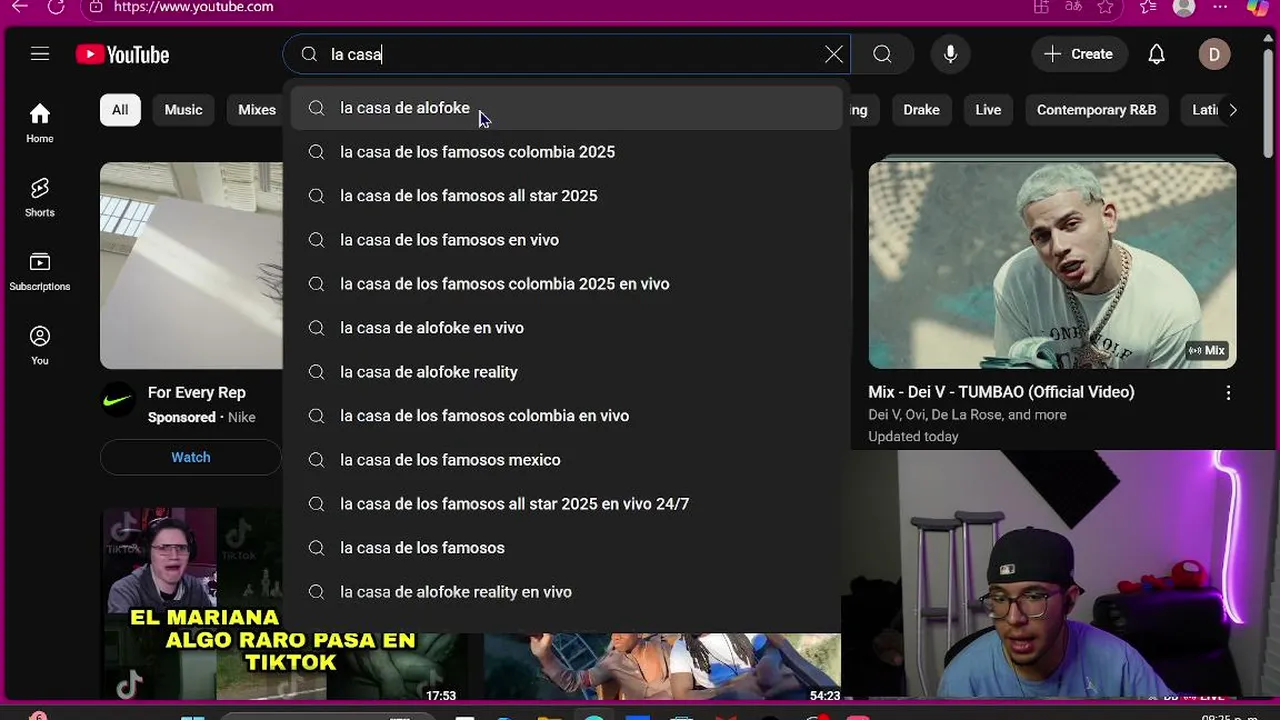The image size is (1280, 720).
Task: Choose suggestion "la casa de los famosos en vivo"
Action: pyautogui.click(x=567, y=240)
